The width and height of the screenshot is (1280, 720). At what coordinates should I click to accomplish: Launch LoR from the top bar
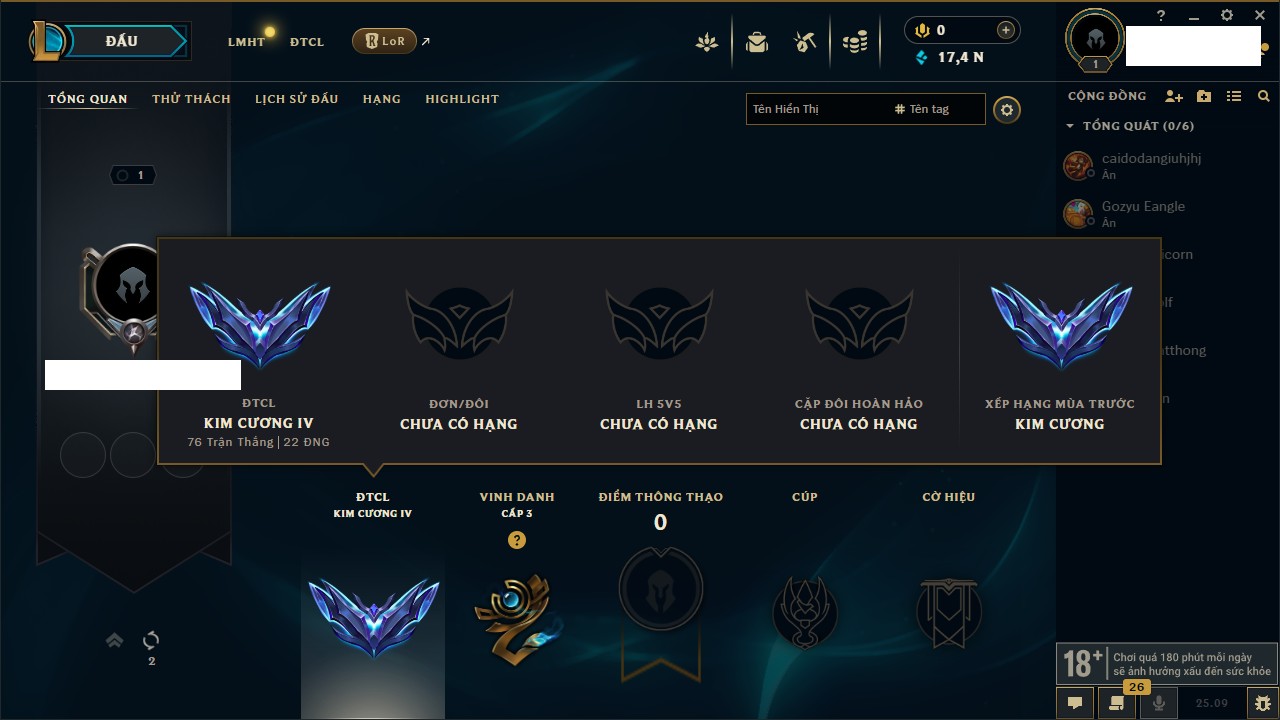[x=384, y=41]
